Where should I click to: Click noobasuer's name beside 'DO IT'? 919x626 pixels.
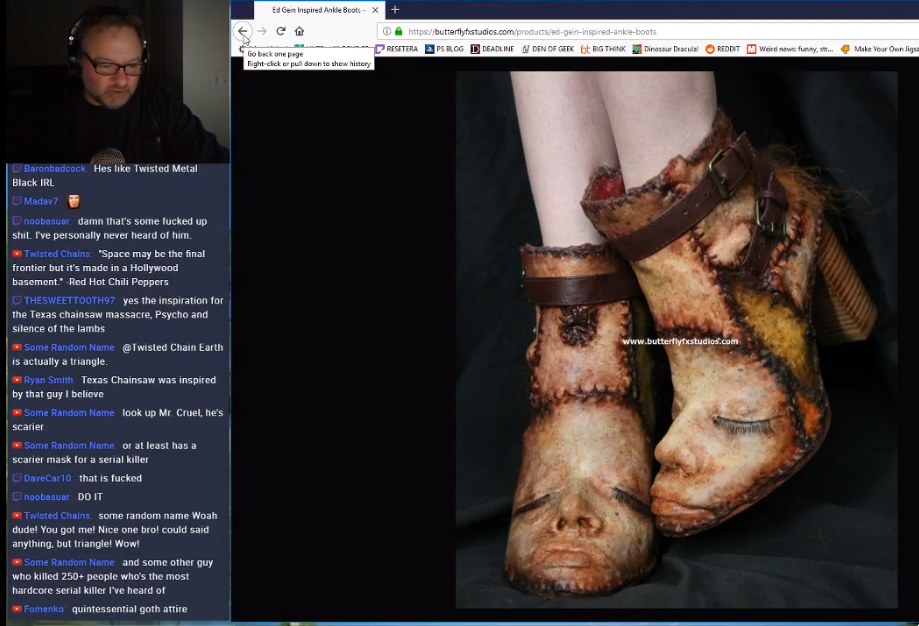click(x=47, y=497)
